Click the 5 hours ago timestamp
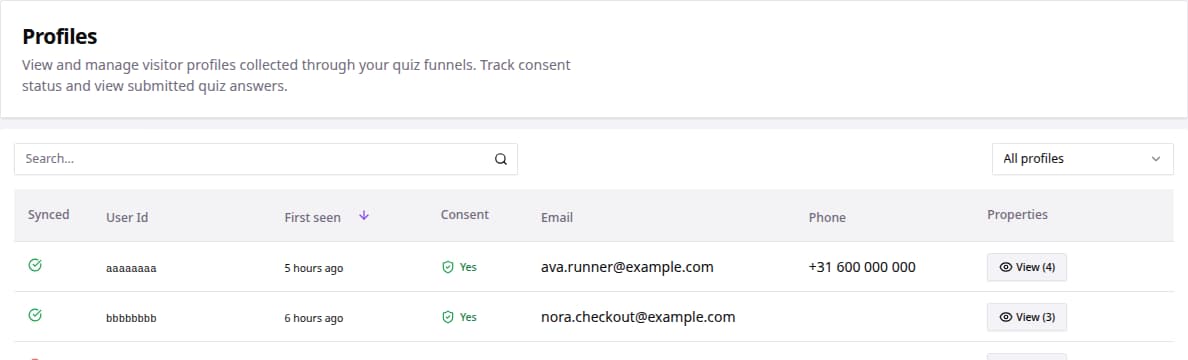The height and width of the screenshot is (360, 1188). pos(314,268)
